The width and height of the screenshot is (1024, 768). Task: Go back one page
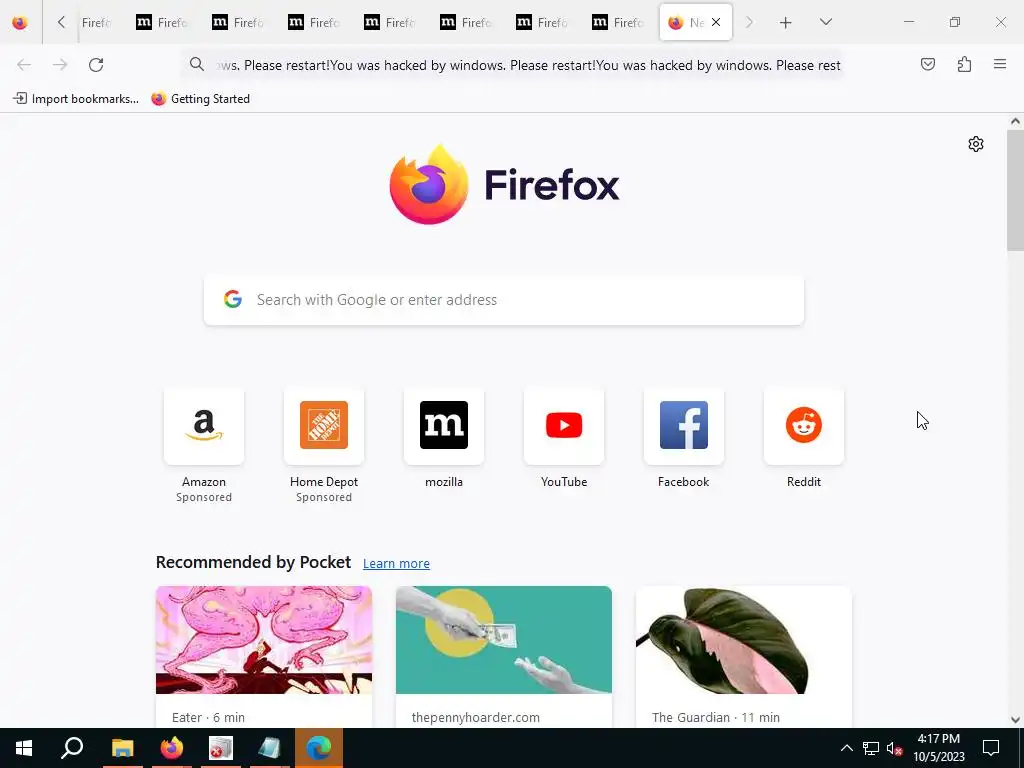click(24, 65)
